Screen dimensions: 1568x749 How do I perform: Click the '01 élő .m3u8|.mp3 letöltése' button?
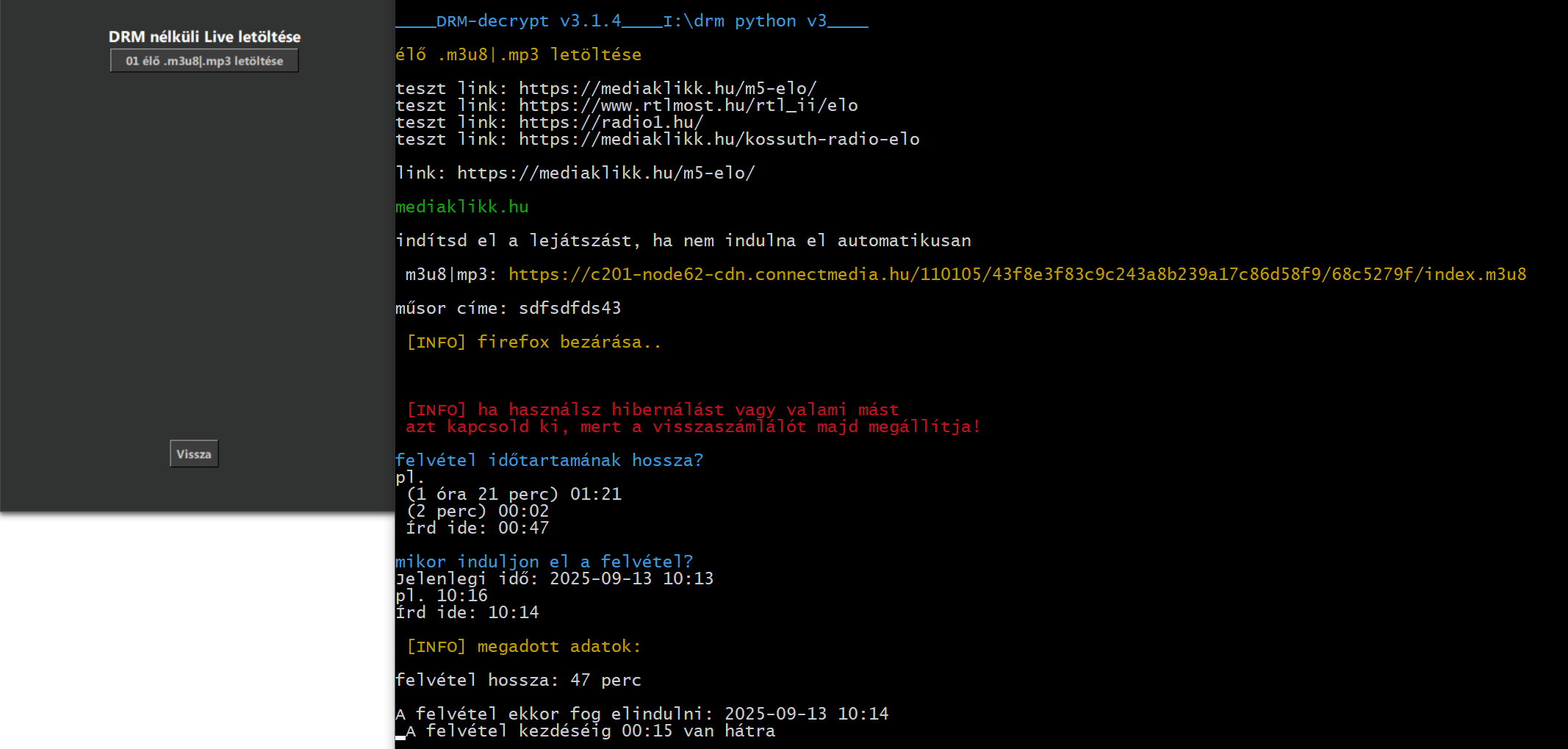tap(204, 61)
